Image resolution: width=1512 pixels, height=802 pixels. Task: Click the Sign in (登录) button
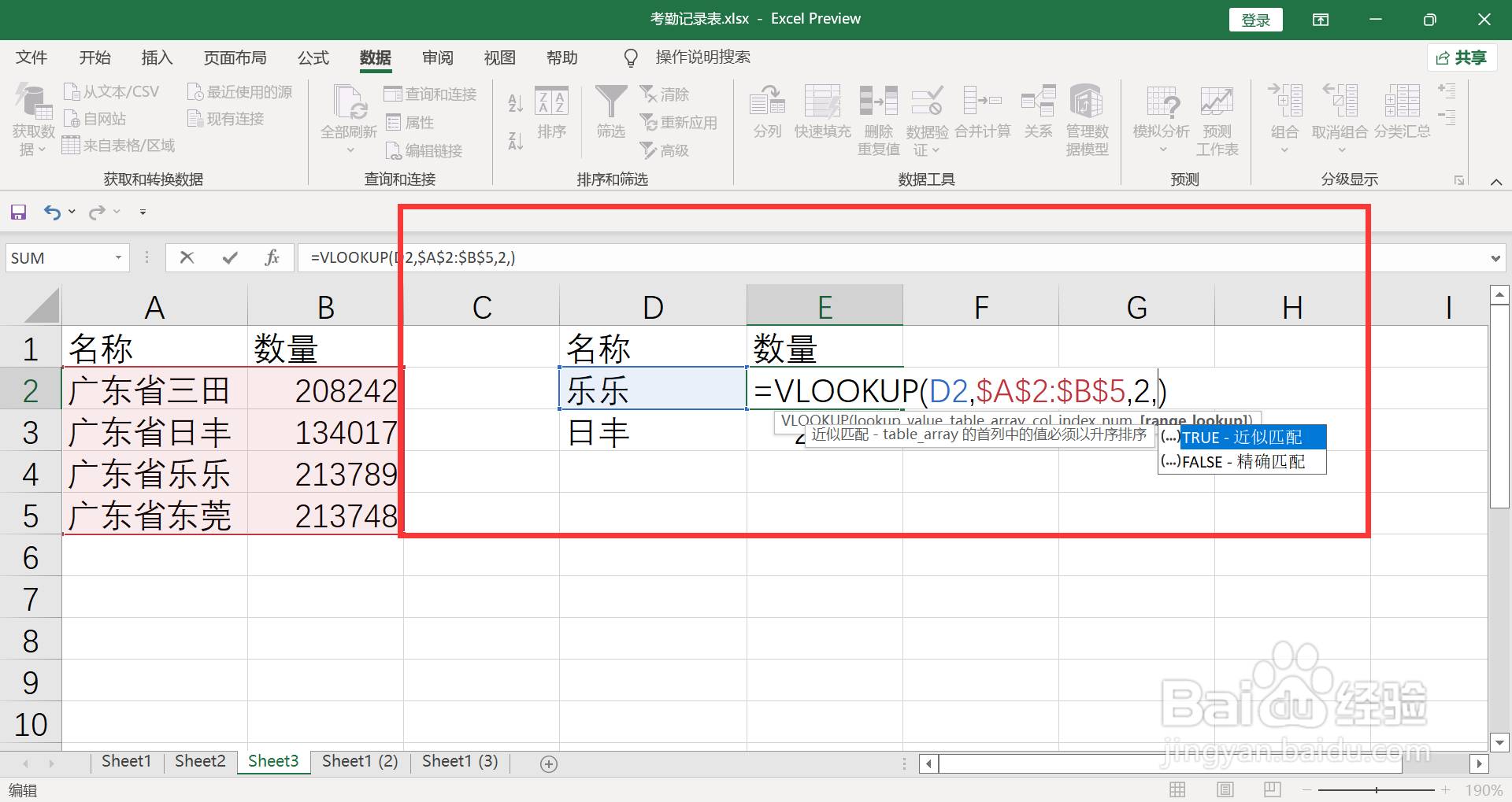[x=1255, y=19]
